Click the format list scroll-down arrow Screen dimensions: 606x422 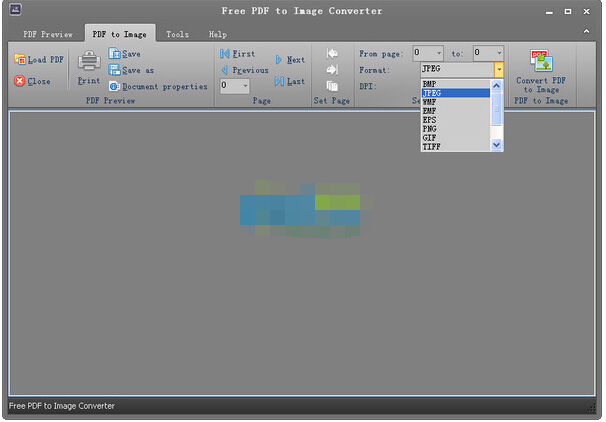click(497, 145)
